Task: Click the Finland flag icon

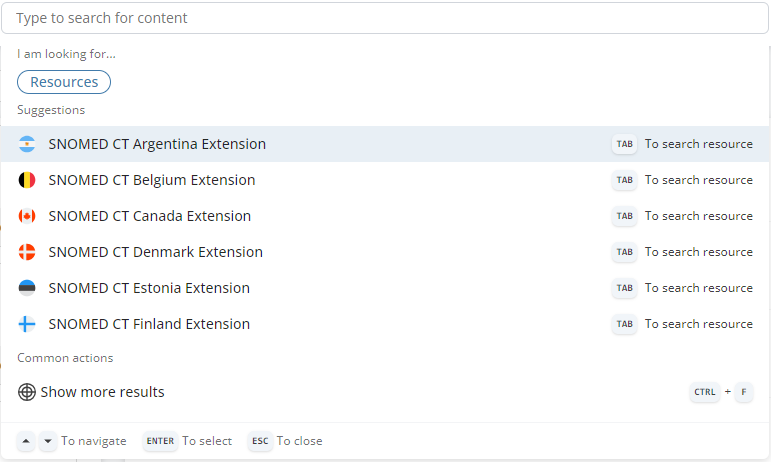Action: tap(27, 324)
